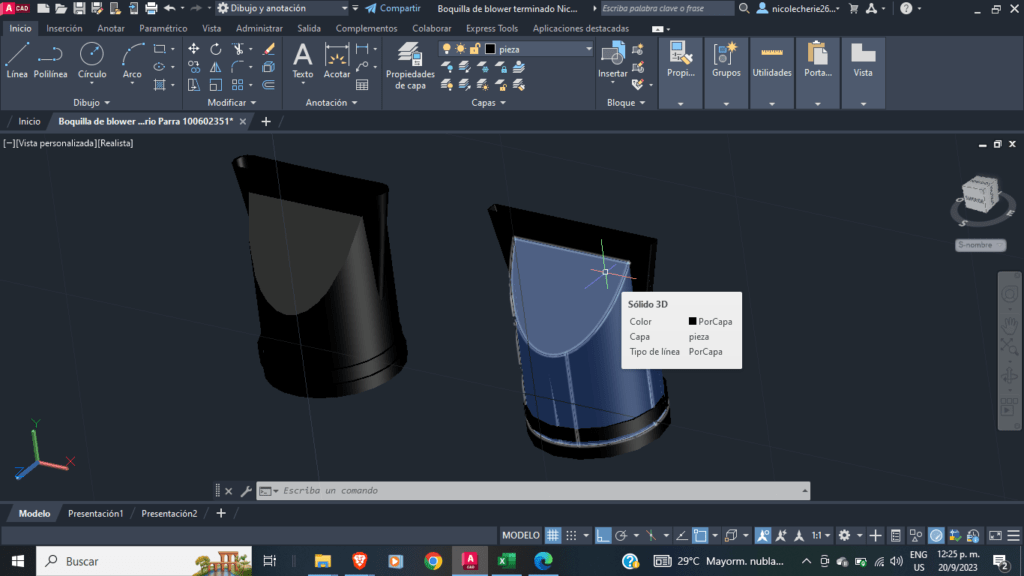This screenshot has height=576, width=1024.
Task: Toggle snap mode dotted-grid icon
Action: (x=571, y=536)
